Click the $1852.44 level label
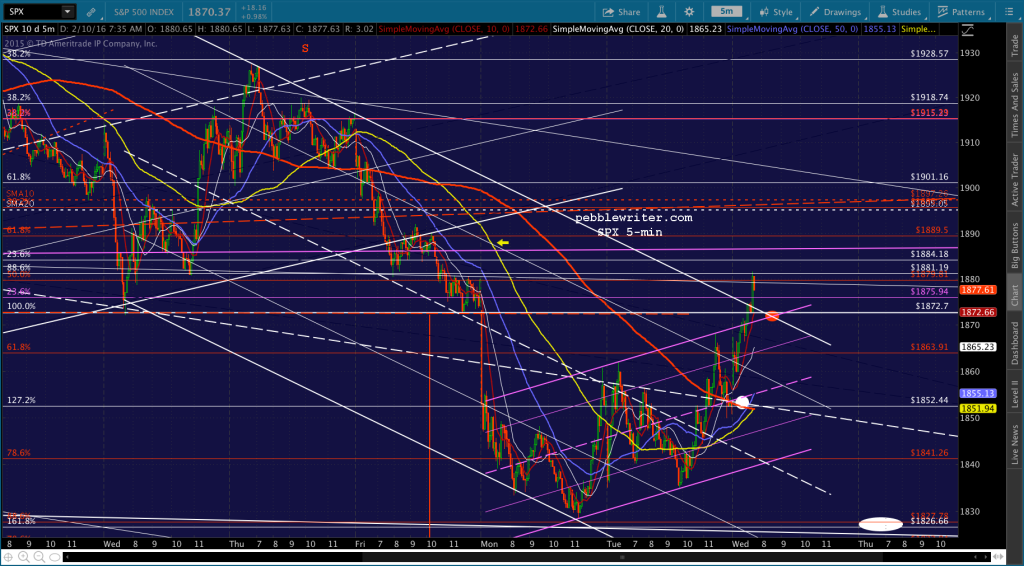This screenshot has width=1024, height=566. coord(930,400)
